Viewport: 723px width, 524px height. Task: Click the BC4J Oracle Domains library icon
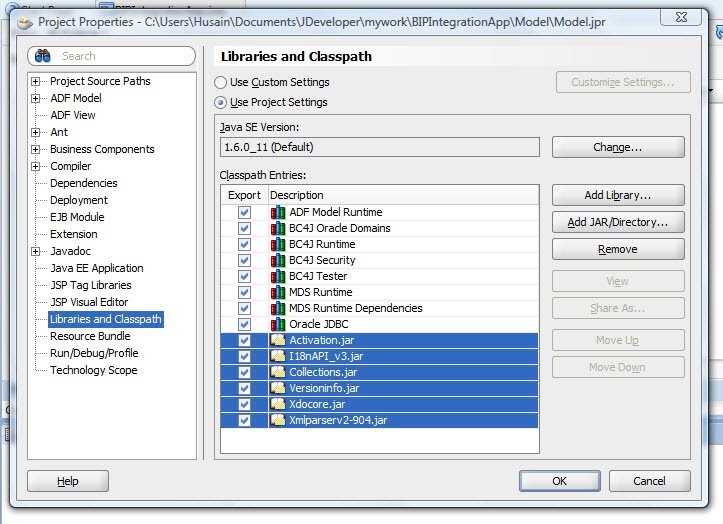point(278,228)
